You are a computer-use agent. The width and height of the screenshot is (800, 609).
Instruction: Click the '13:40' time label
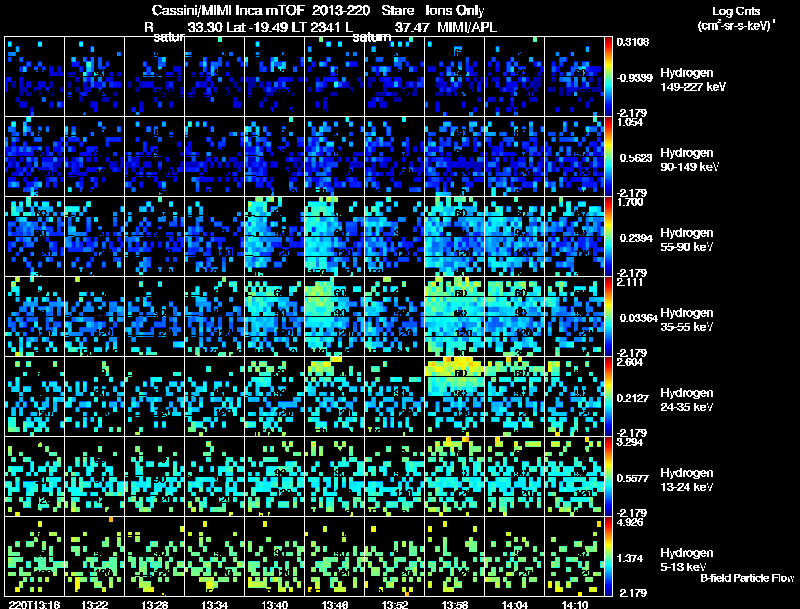click(274, 605)
